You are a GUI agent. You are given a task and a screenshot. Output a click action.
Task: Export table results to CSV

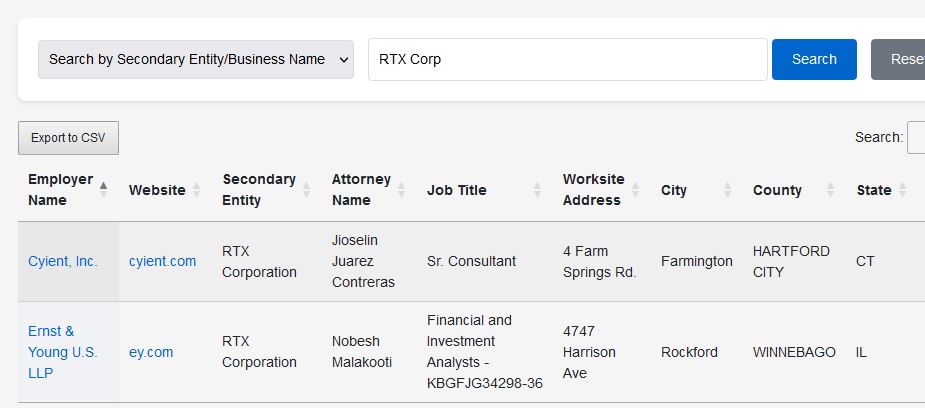68,138
